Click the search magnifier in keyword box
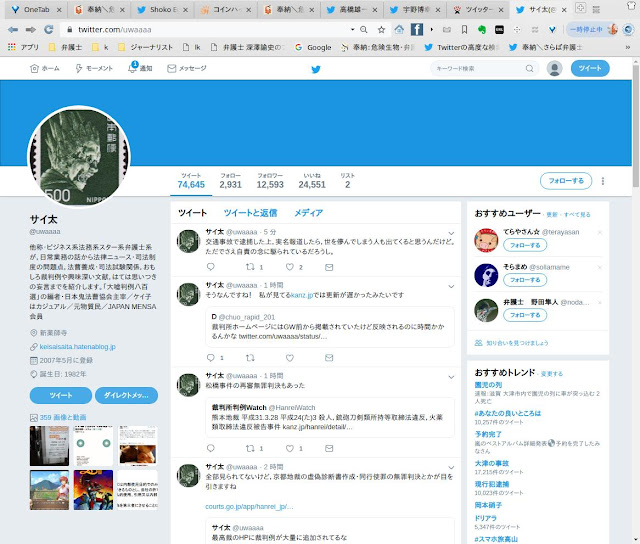640x544 pixels. tap(529, 69)
